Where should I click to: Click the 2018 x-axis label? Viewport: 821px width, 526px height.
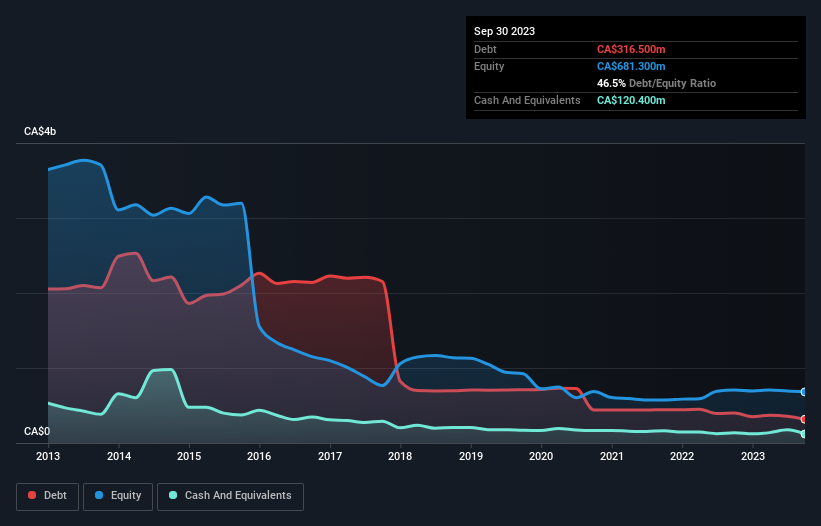click(400, 456)
